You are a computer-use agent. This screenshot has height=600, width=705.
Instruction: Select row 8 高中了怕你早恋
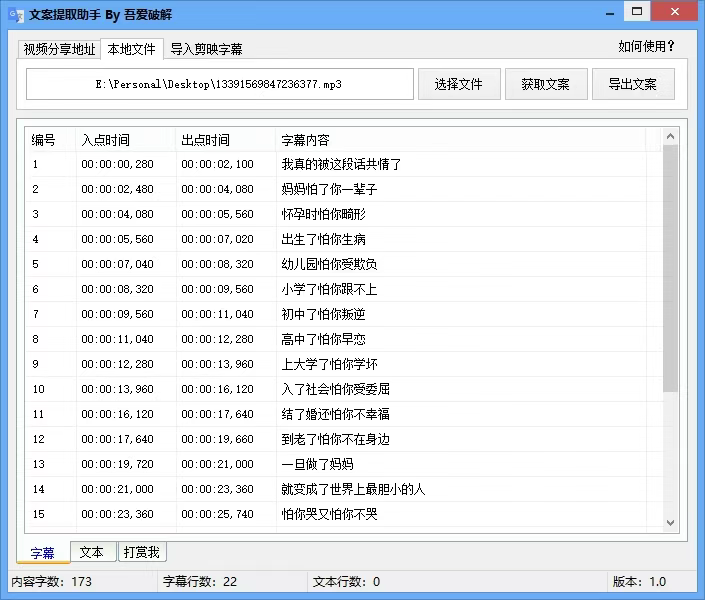pyautogui.click(x=323, y=339)
